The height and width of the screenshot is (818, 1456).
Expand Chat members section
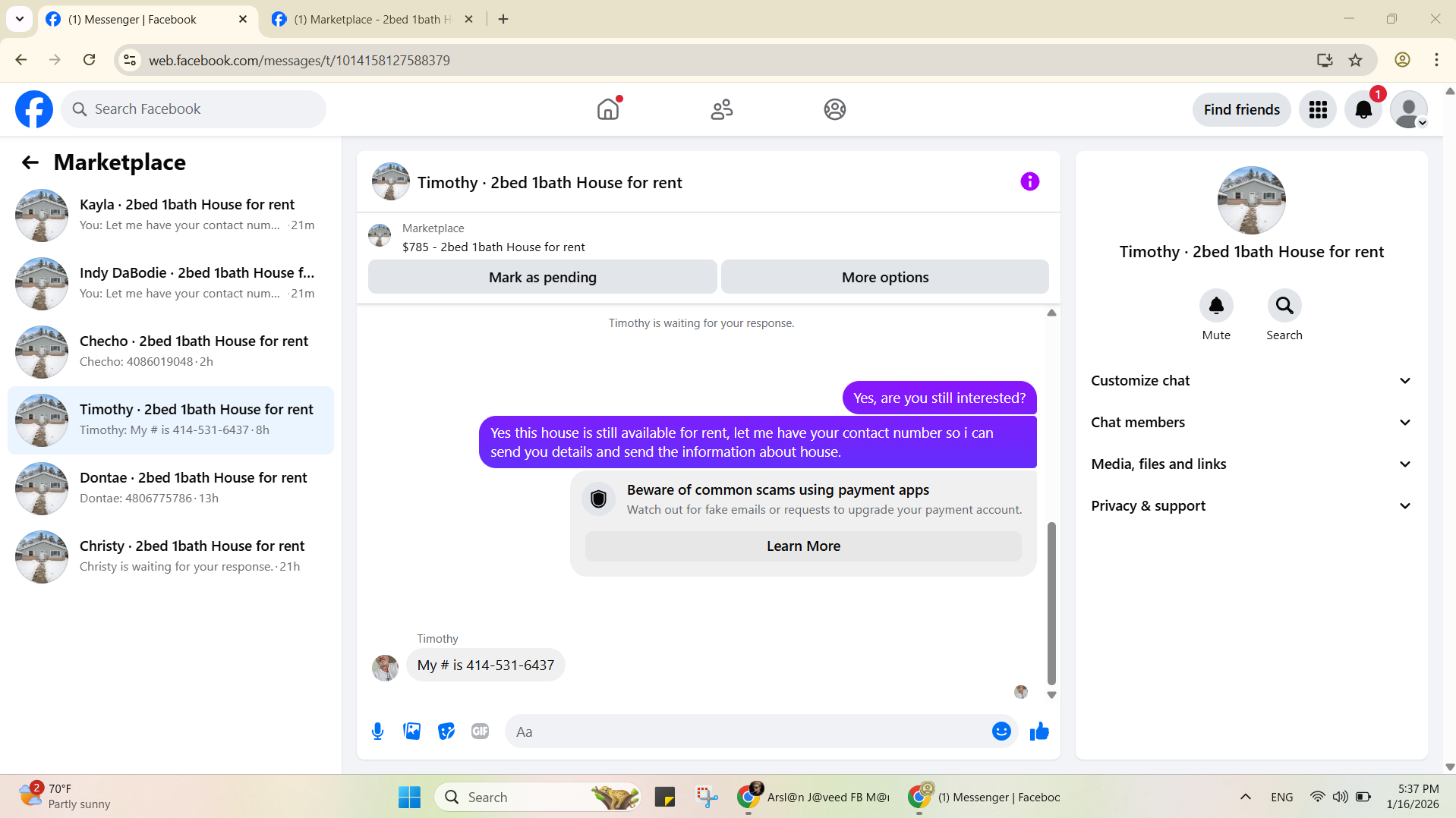click(x=1251, y=423)
